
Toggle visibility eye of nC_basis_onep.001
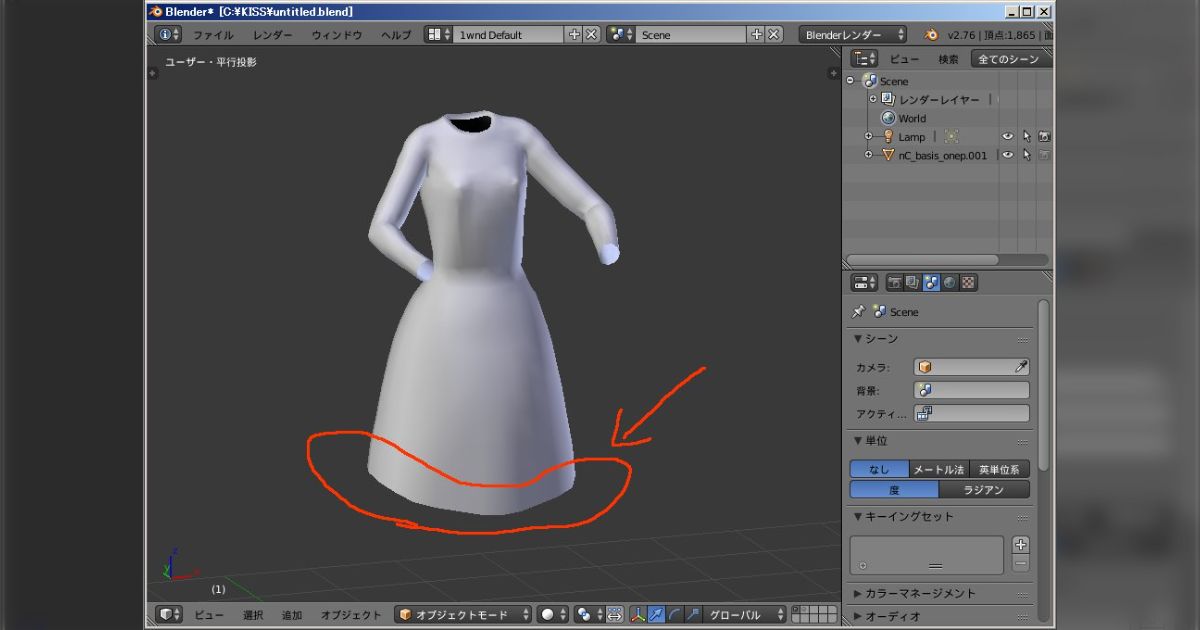click(x=1007, y=155)
